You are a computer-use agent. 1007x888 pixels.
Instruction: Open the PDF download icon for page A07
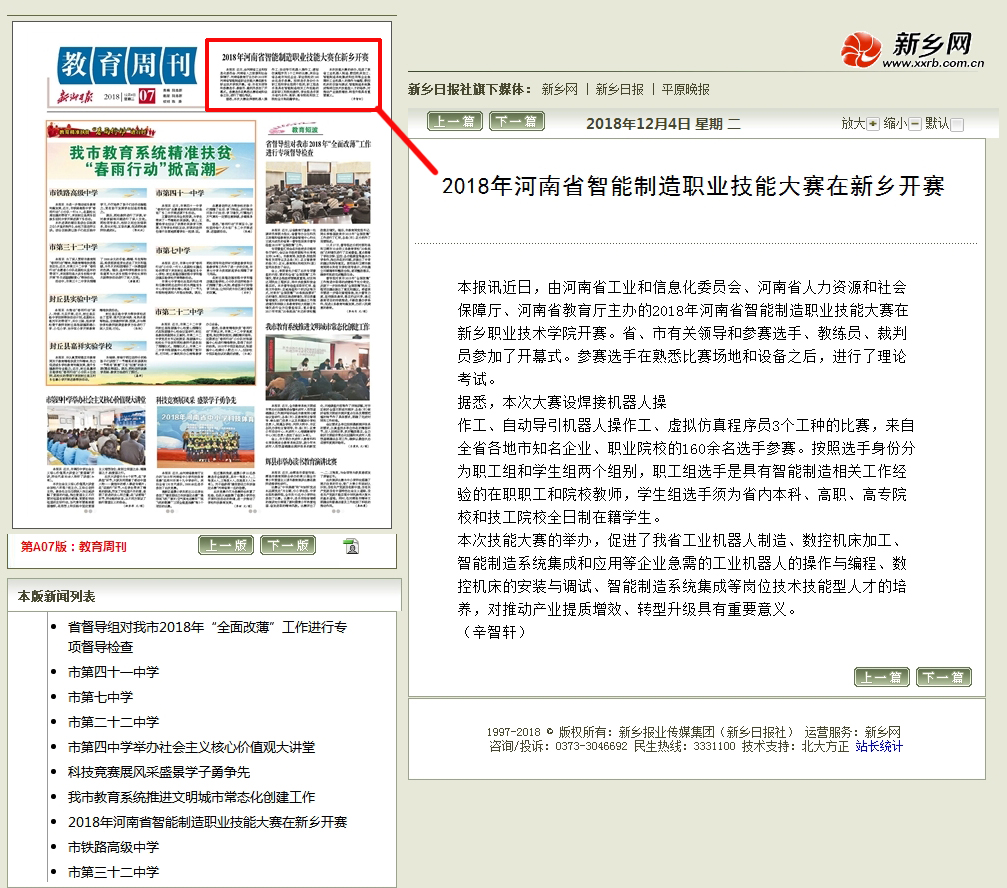pos(351,546)
